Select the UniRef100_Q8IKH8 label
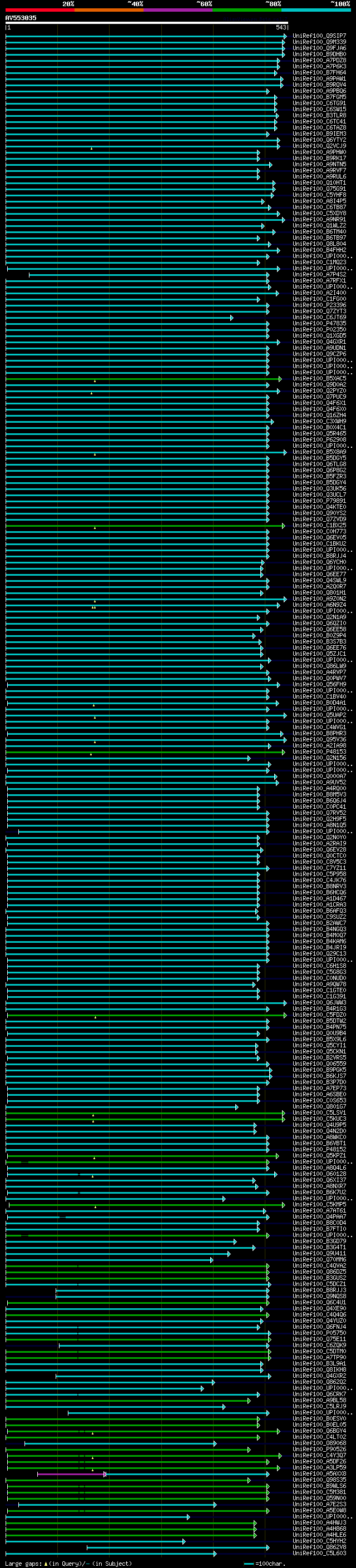This screenshot has height=1568, width=356. (x=319, y=1369)
